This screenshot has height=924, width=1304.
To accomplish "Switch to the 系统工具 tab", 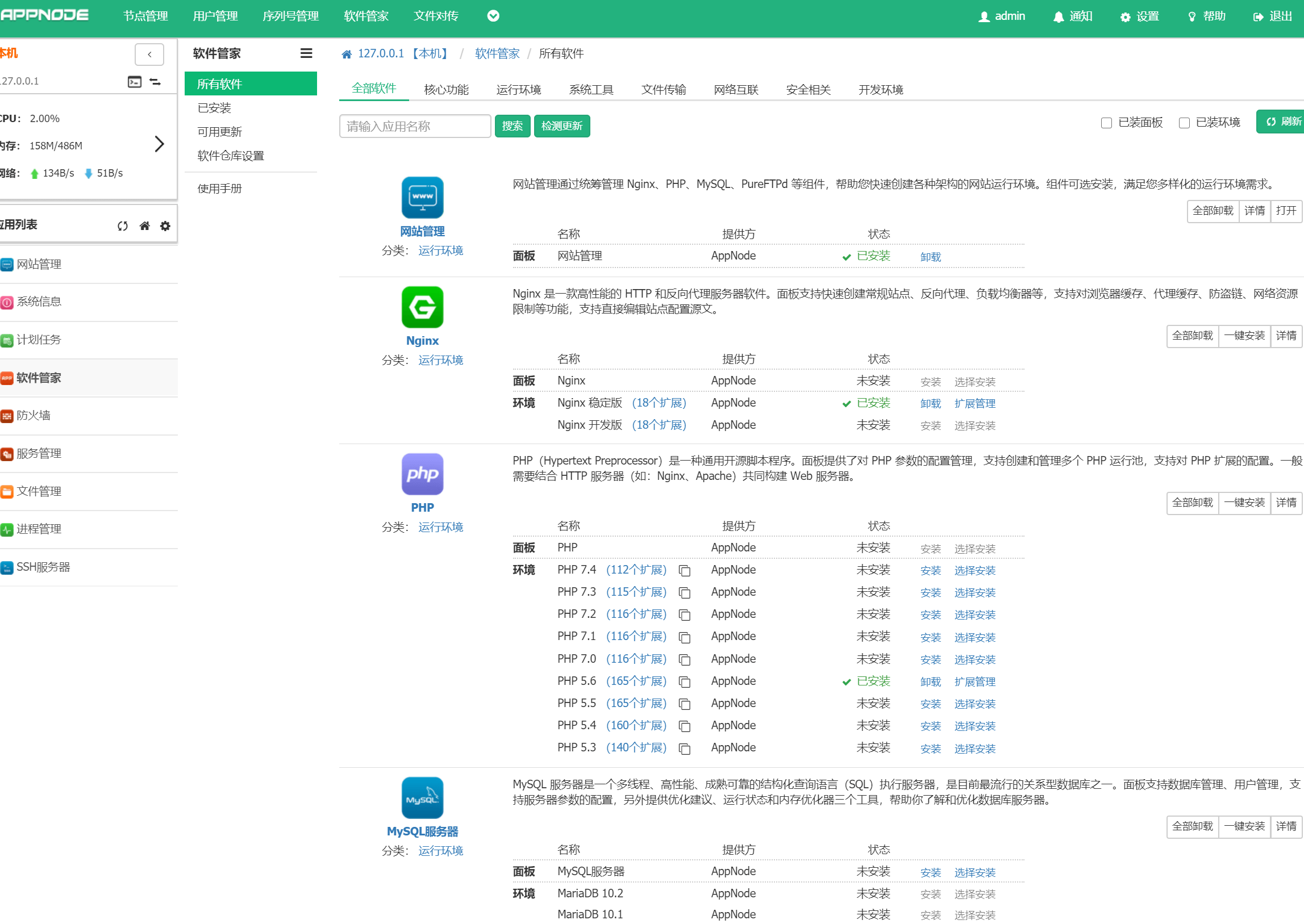I will (x=591, y=89).
